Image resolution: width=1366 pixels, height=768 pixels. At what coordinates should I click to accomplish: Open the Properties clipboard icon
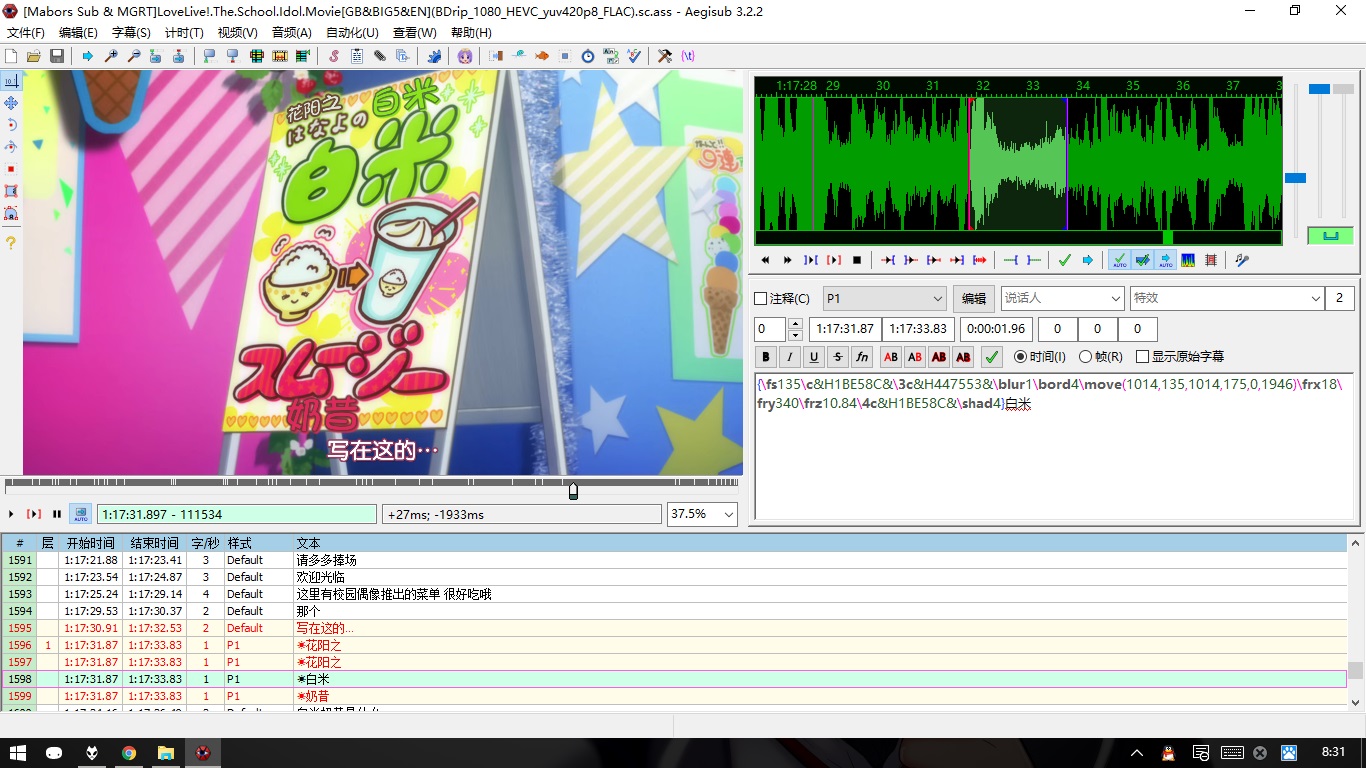(x=357, y=56)
